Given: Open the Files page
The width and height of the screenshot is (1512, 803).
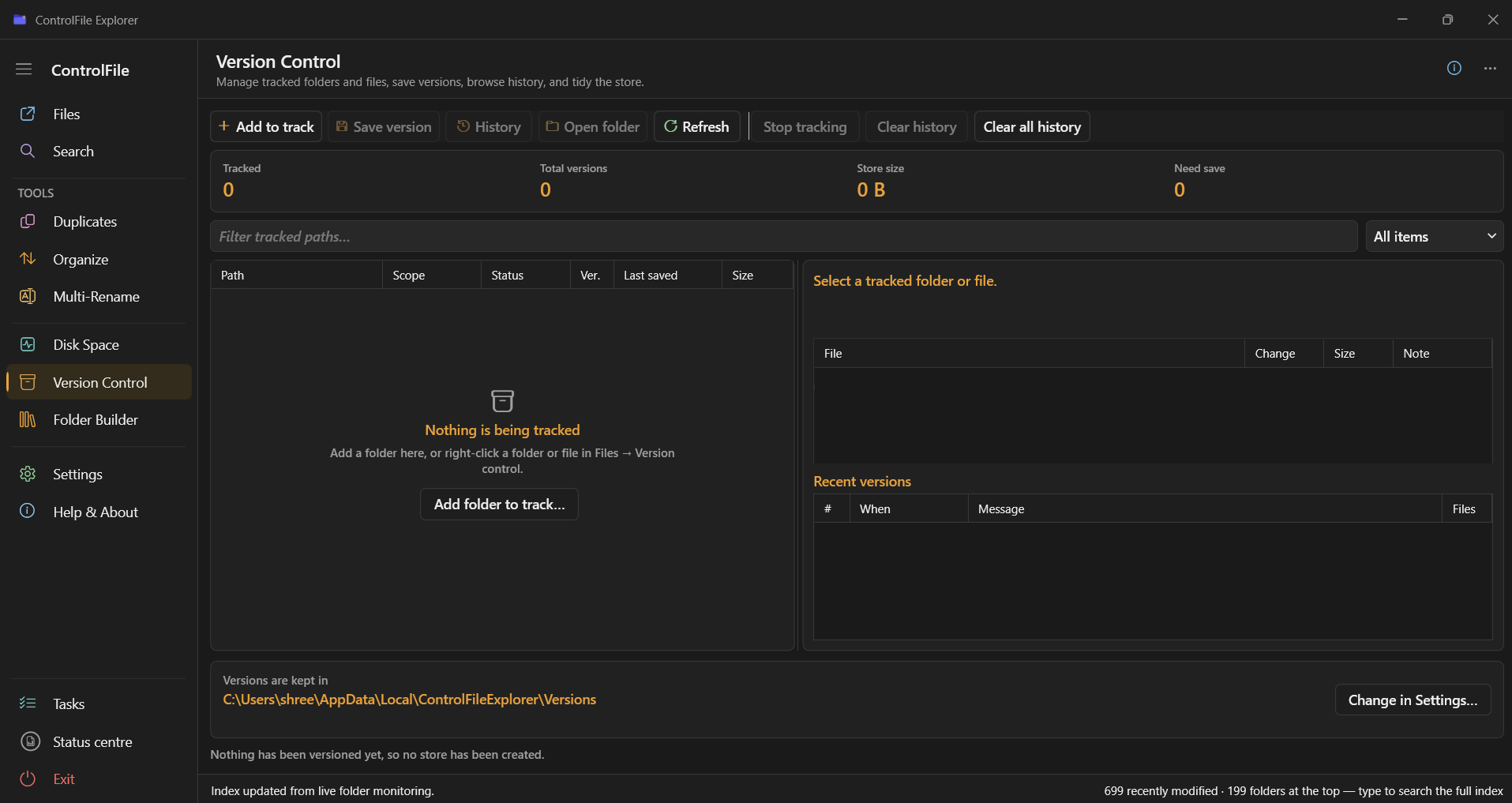Looking at the screenshot, I should pos(99,114).
